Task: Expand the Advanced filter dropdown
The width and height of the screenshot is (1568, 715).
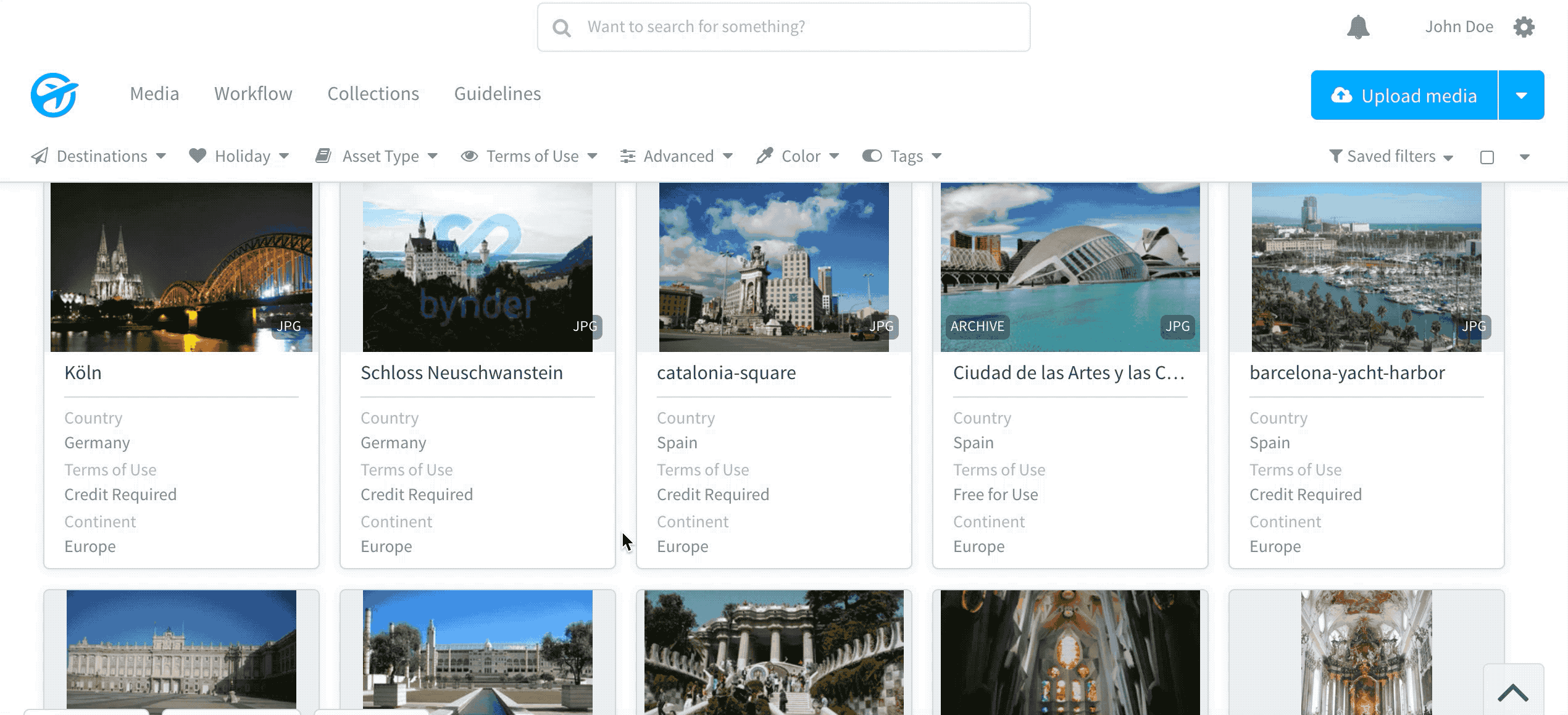Action: [x=728, y=156]
